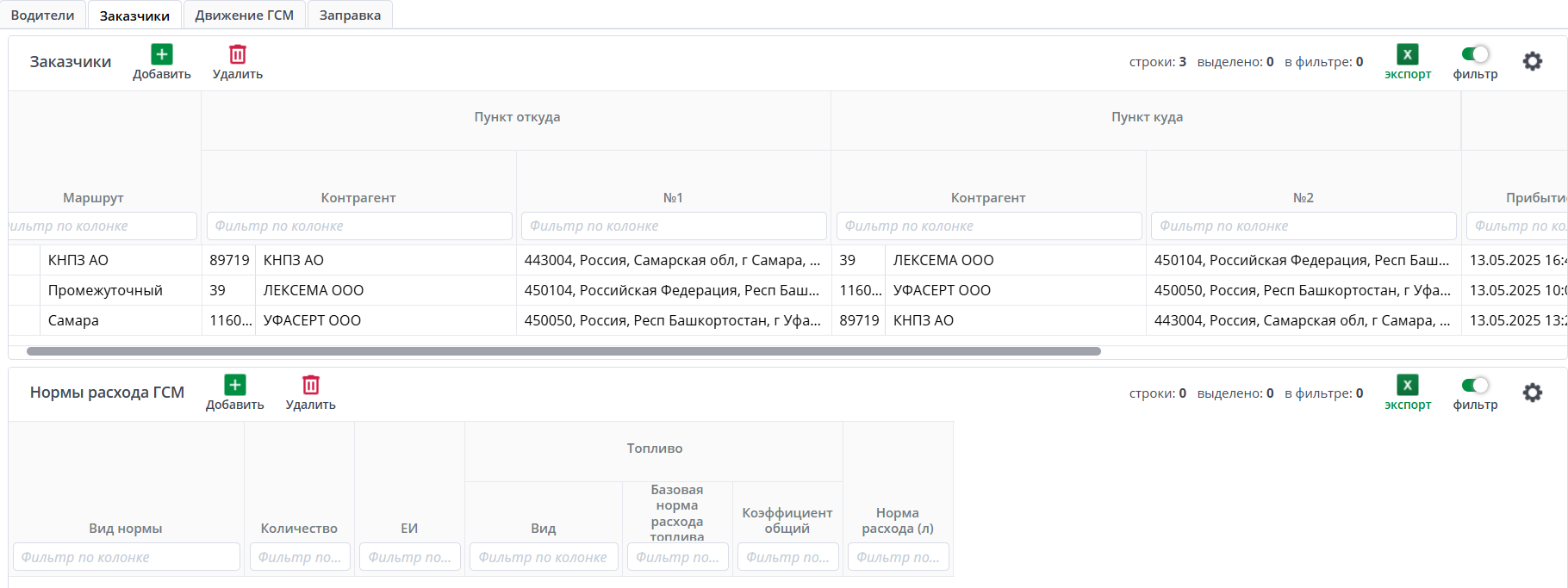Screen dimensions: 1568x588
Task: Open the Движение ГСМ tab
Action: (x=244, y=15)
